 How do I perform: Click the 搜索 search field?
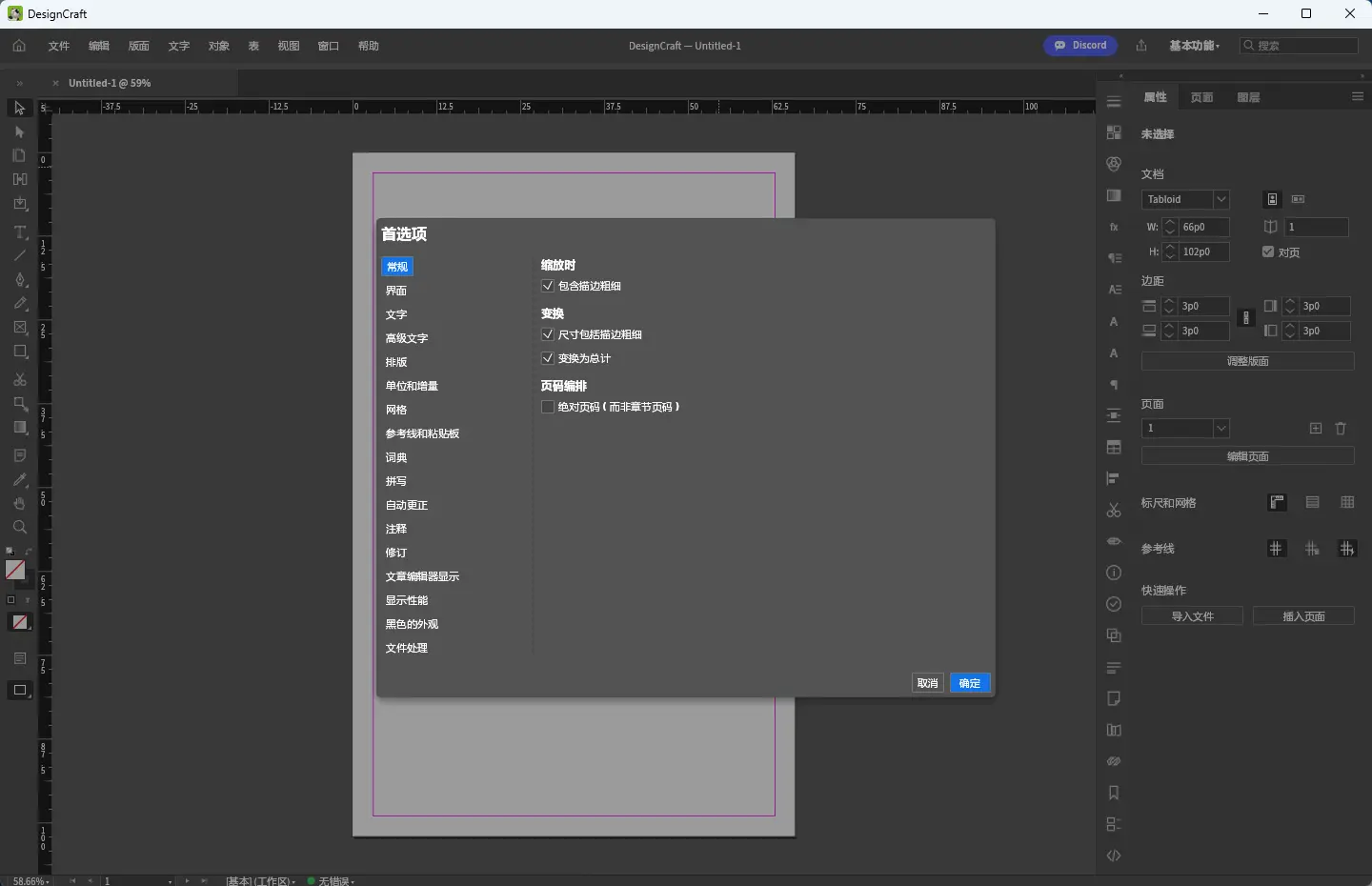click(1299, 46)
